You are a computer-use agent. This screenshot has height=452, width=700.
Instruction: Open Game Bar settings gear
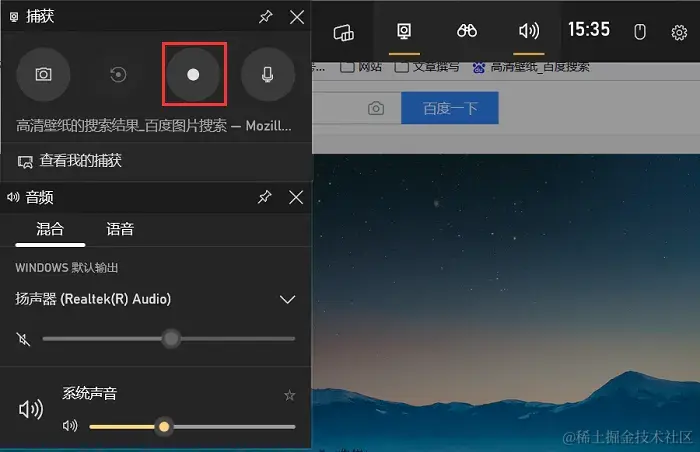(679, 32)
